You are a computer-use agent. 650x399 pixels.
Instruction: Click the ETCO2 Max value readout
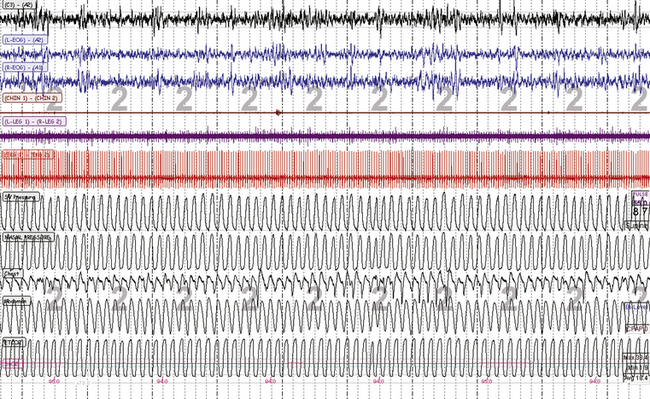click(636, 357)
